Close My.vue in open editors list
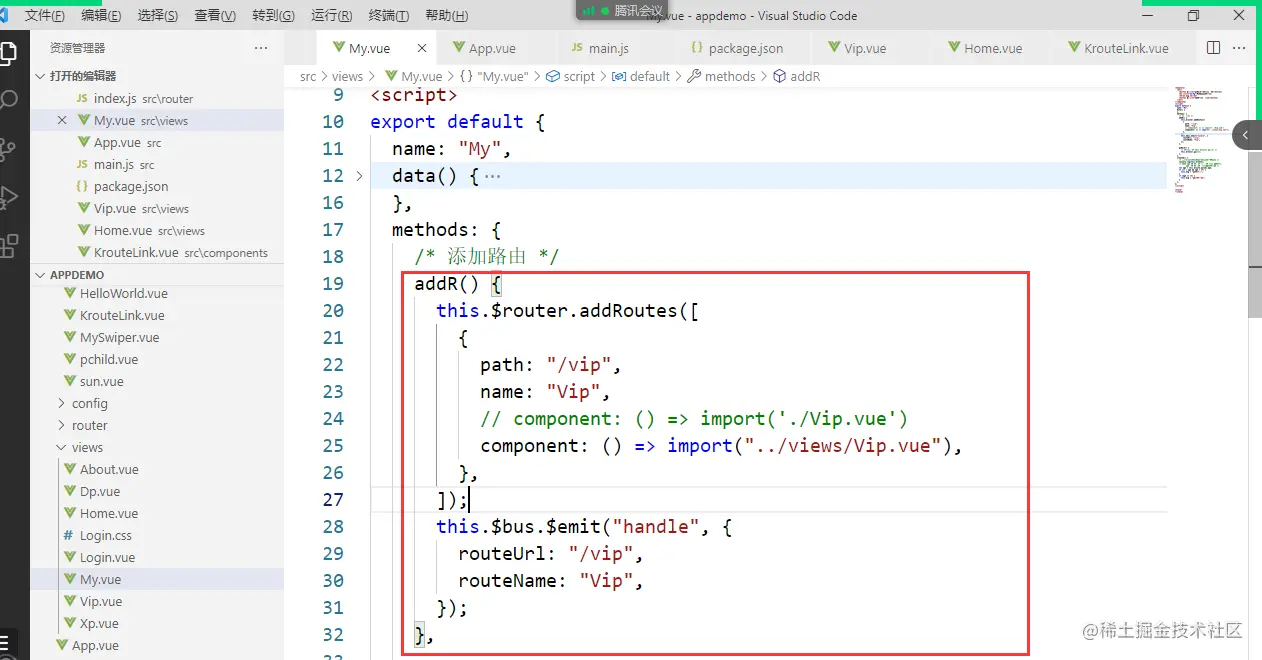 pos(62,120)
